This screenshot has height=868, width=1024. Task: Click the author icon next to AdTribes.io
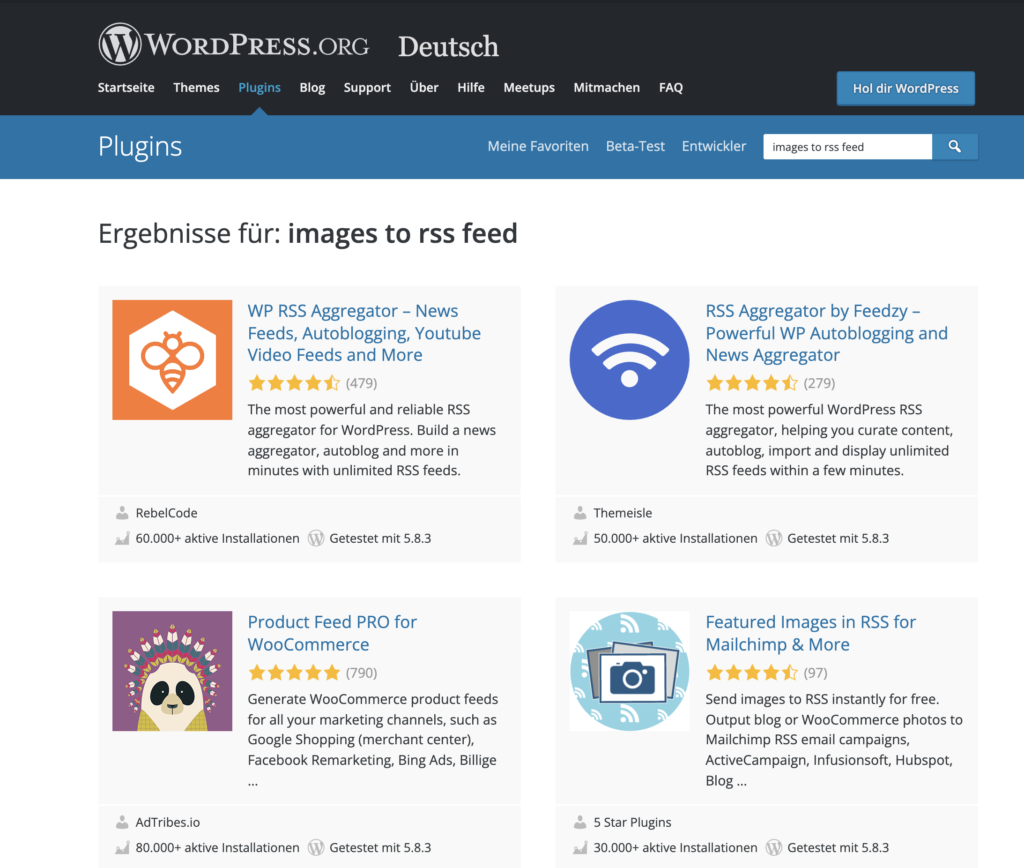coord(122,822)
